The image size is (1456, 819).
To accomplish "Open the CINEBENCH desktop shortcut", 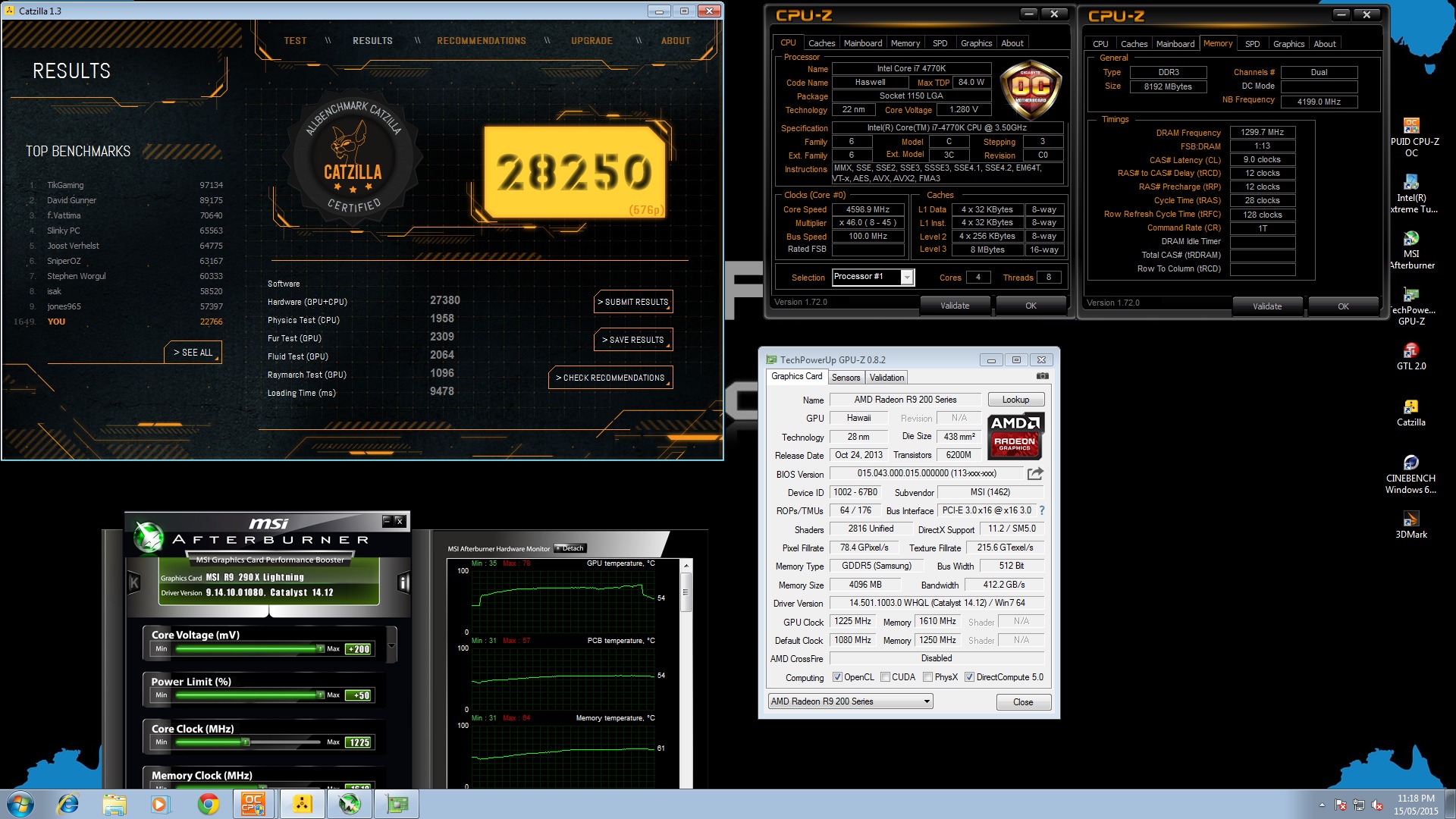I will pos(1411,475).
